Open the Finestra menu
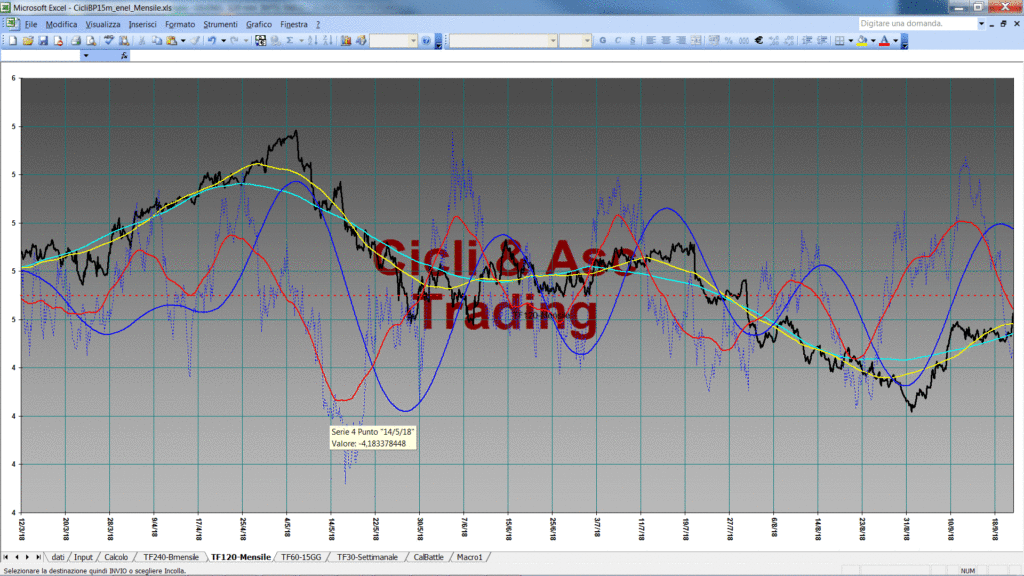The height and width of the screenshot is (576, 1024). 293,24
